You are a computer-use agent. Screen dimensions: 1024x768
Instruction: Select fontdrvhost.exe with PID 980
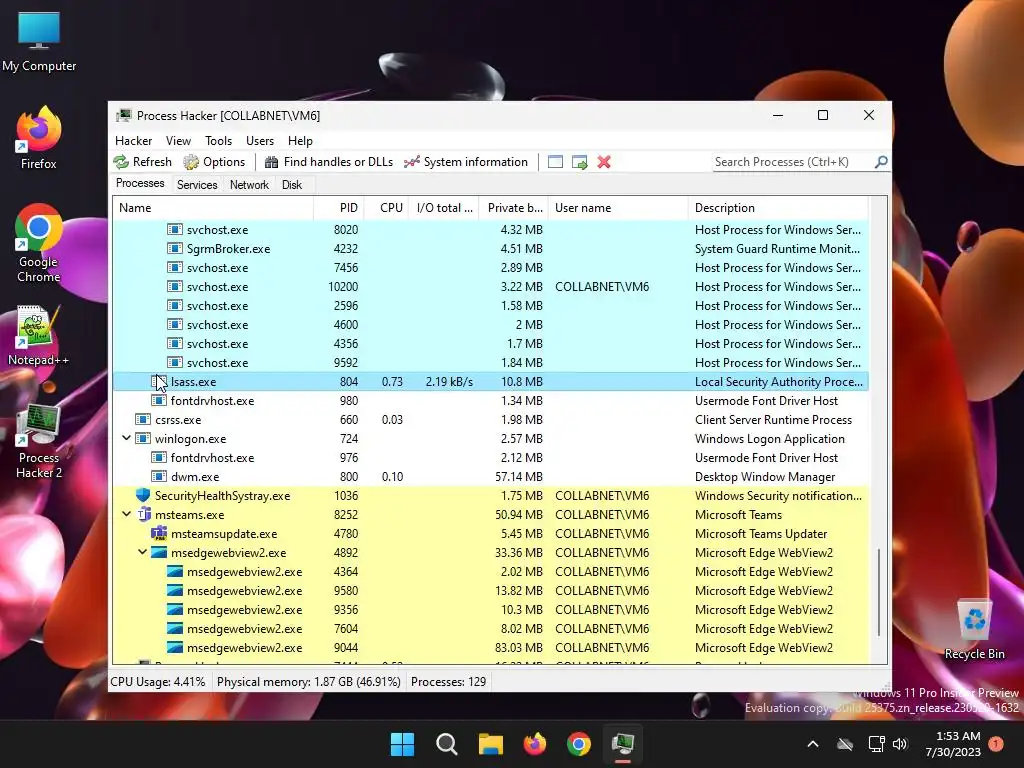tap(490, 400)
